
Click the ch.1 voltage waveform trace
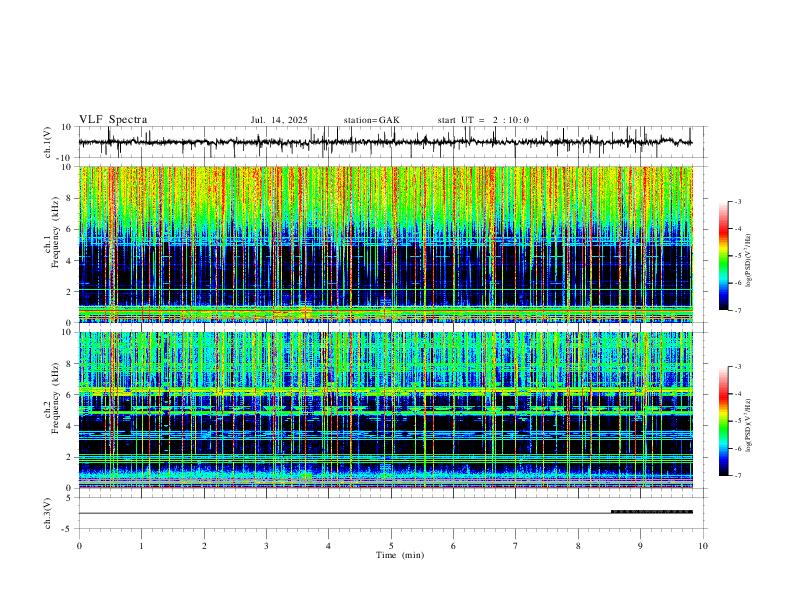(x=385, y=142)
